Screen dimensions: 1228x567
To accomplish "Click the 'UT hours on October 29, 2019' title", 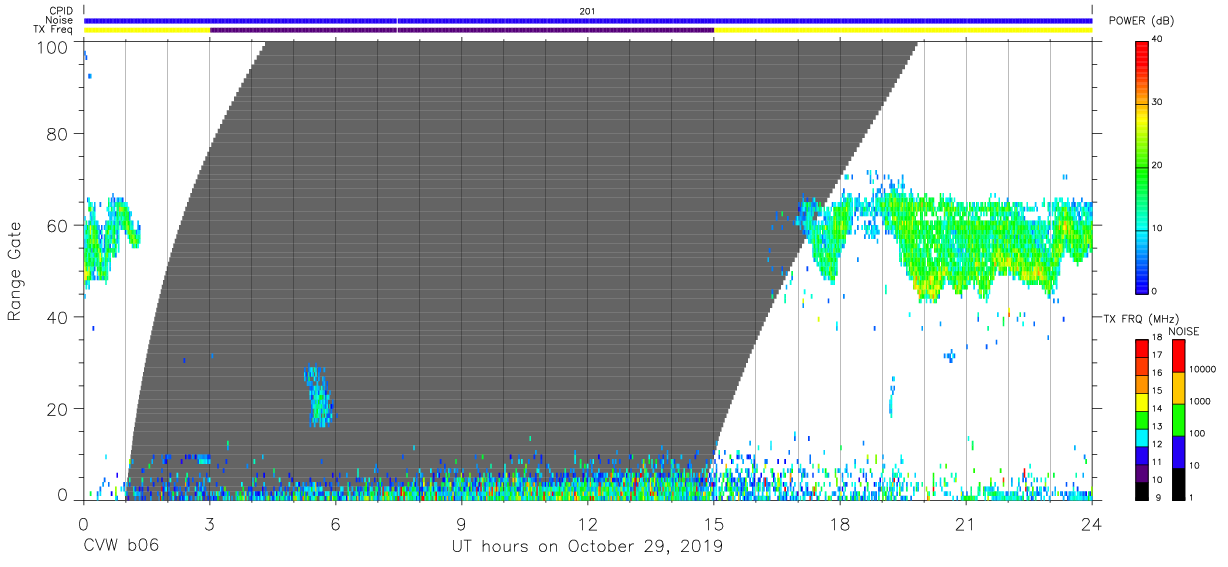I will (x=586, y=547).
